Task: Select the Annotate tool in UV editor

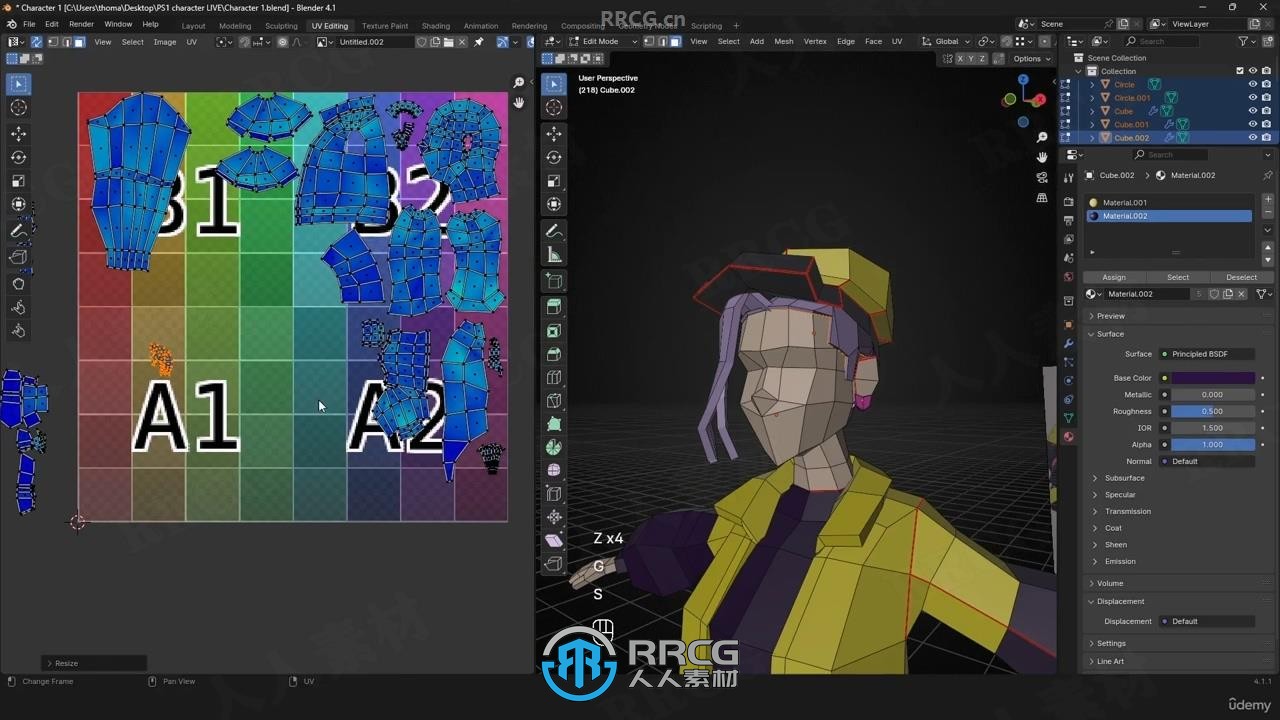Action: point(18,231)
